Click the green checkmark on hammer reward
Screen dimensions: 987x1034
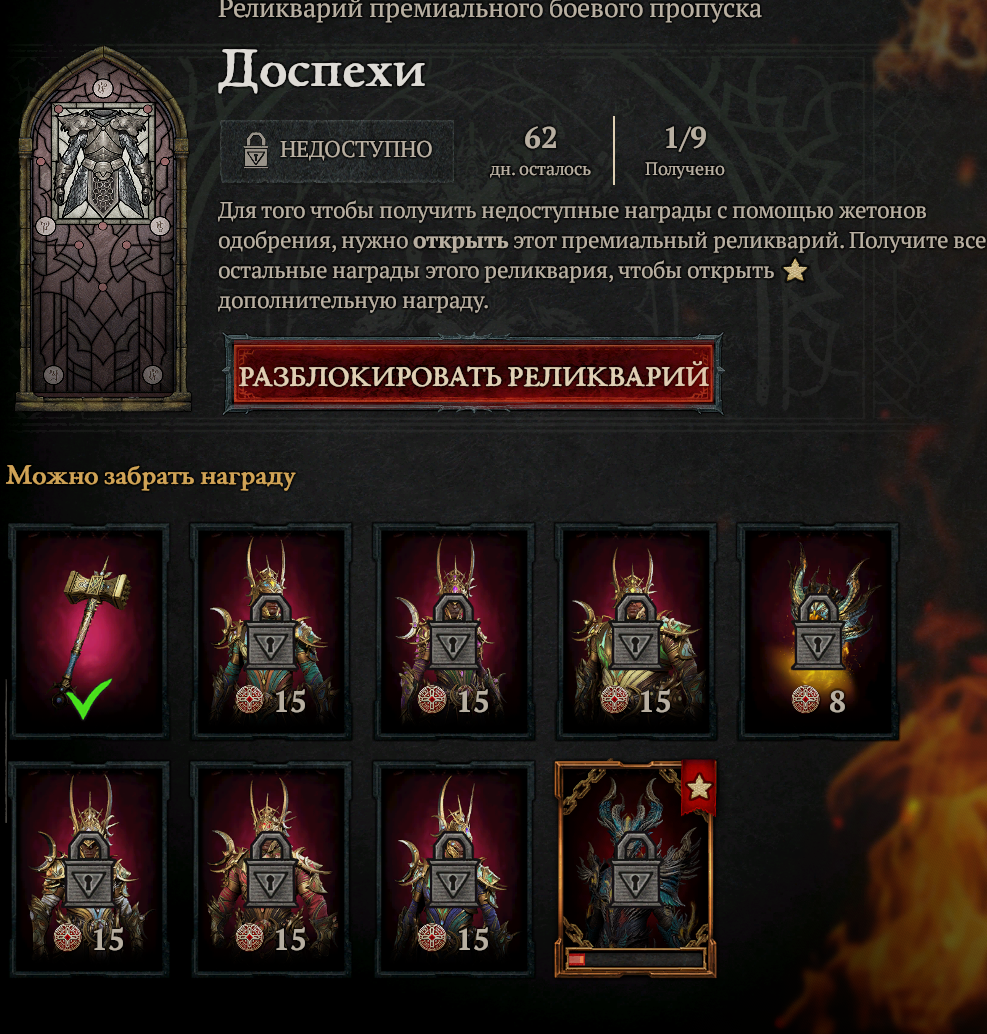86,698
